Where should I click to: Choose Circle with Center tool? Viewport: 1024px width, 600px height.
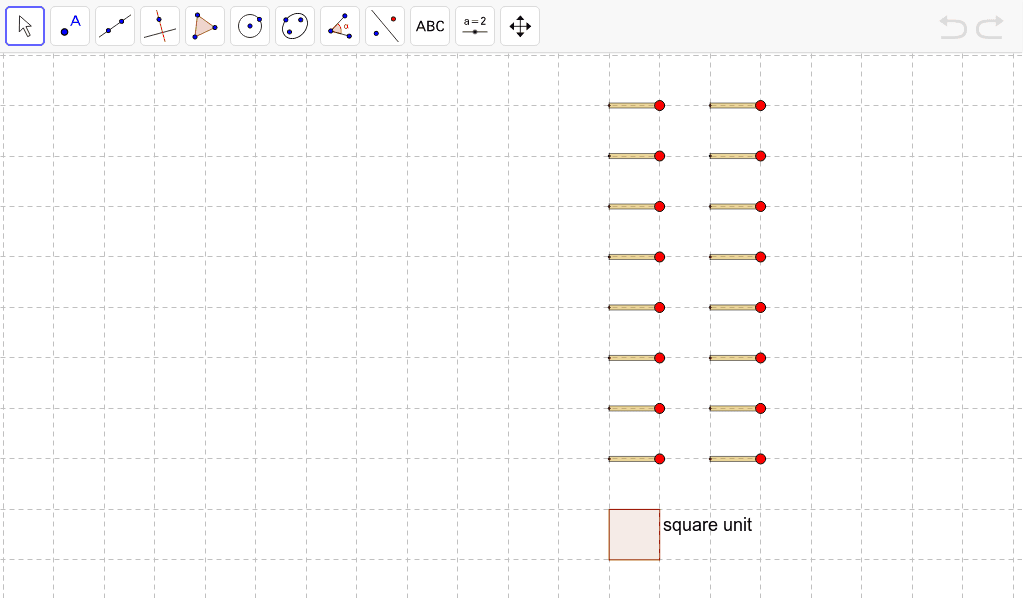(250, 26)
